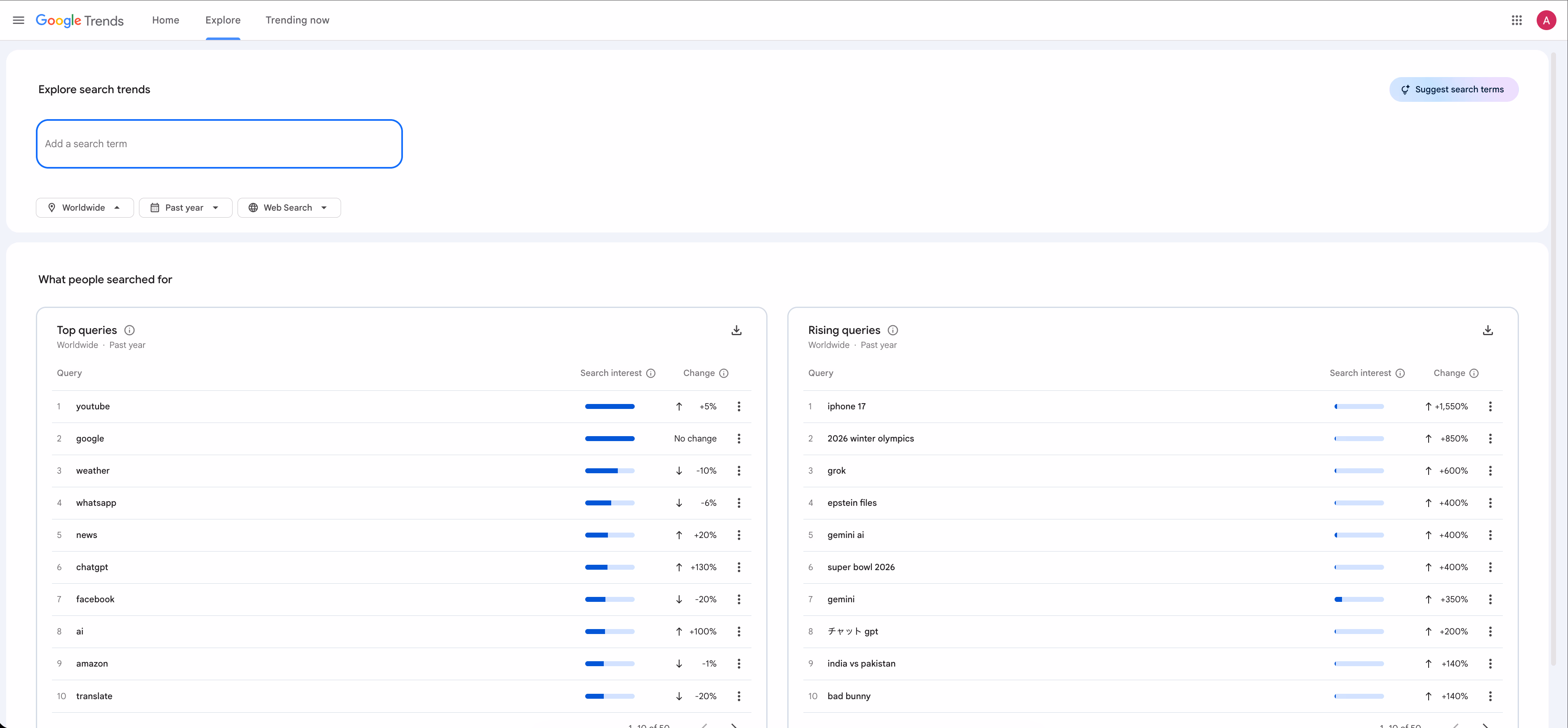The width and height of the screenshot is (1568, 728).
Task: Switch to the Trending now tab
Action: click(x=297, y=19)
